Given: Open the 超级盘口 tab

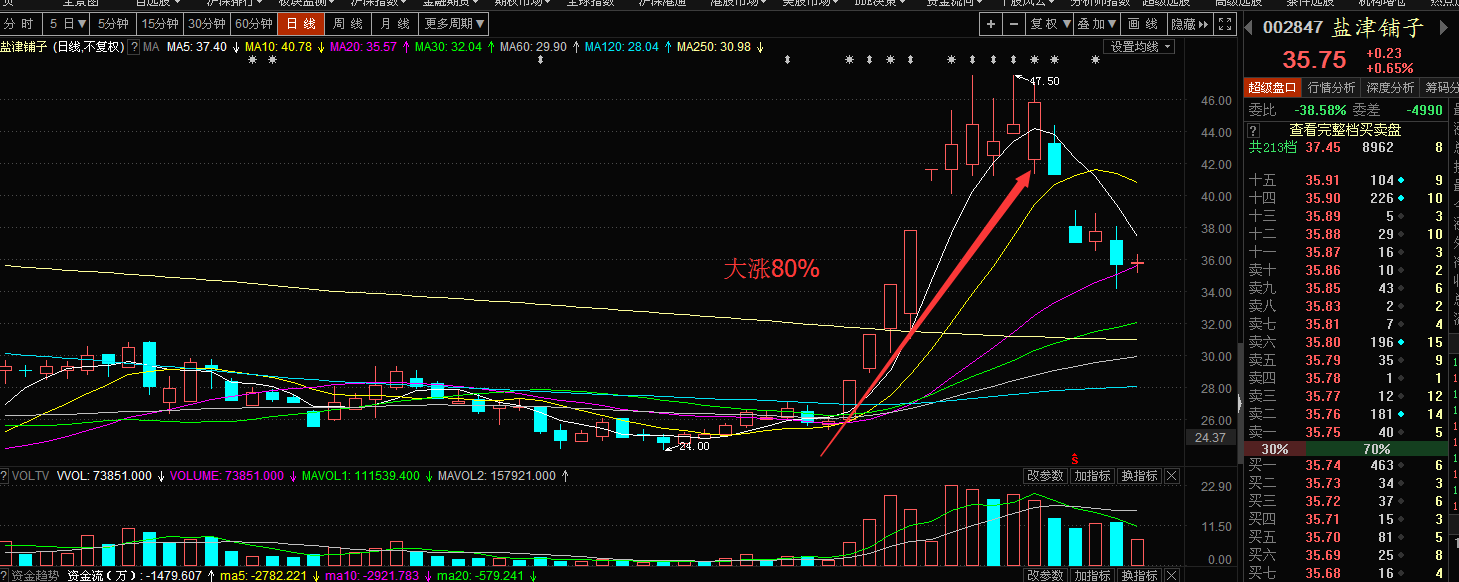Looking at the screenshot, I should 1272,87.
